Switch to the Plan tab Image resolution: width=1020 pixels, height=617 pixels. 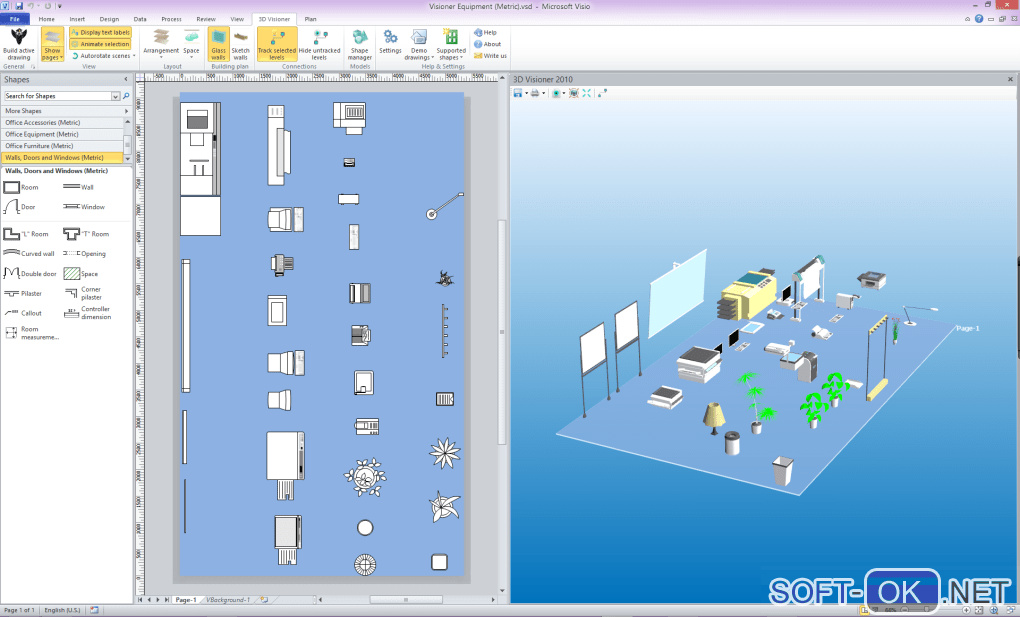(x=310, y=19)
